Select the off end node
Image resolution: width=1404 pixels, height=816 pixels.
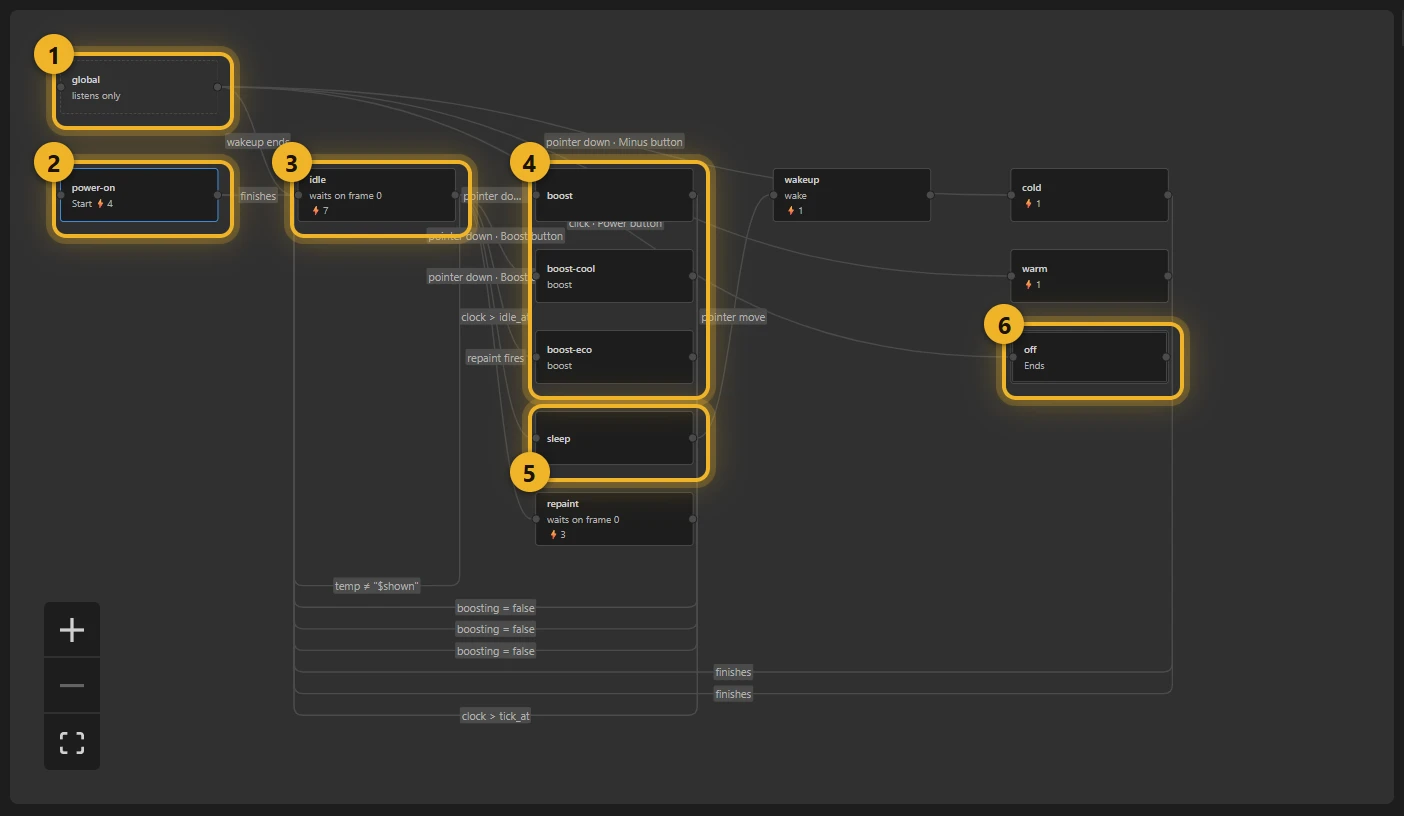point(1089,357)
